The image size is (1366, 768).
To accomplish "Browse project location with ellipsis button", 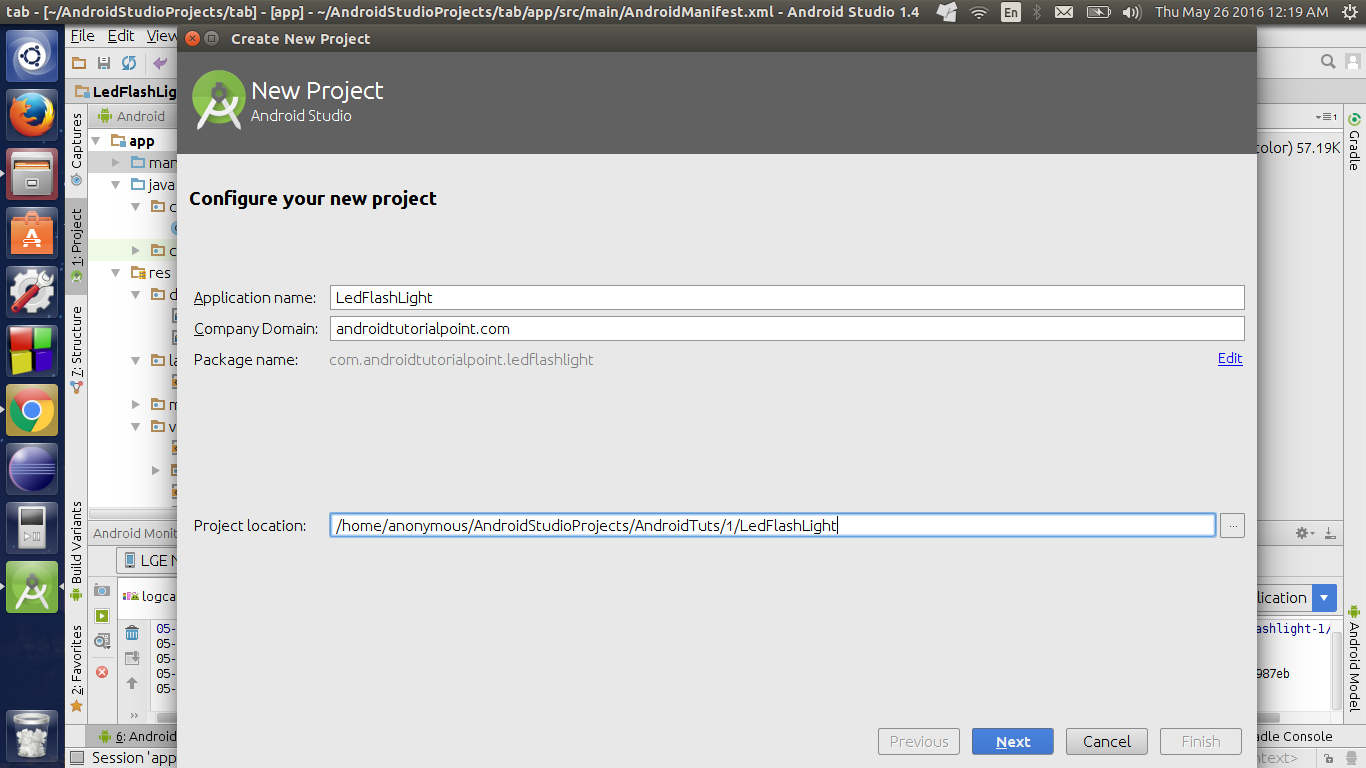I will pyautogui.click(x=1232, y=526).
